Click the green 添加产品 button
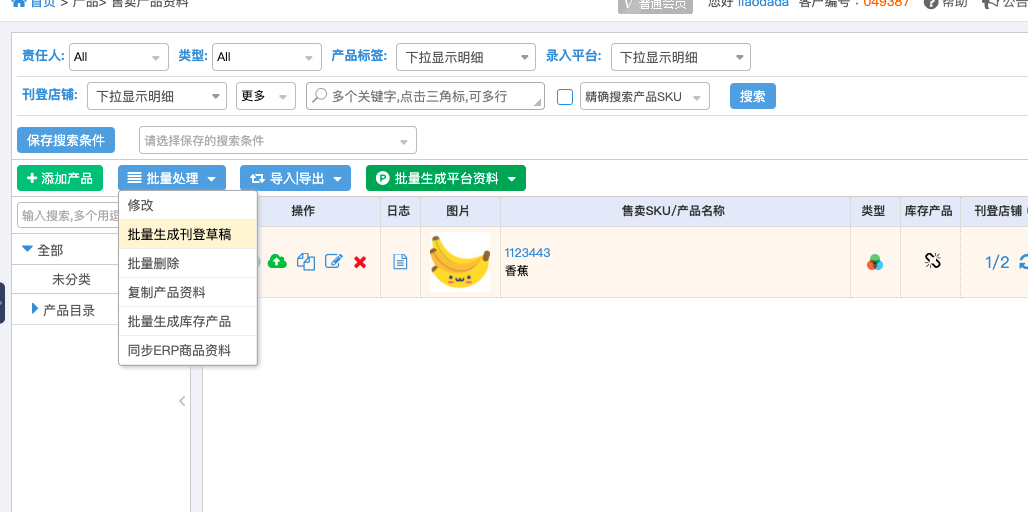Viewport: 1028px width, 512px height. point(60,178)
